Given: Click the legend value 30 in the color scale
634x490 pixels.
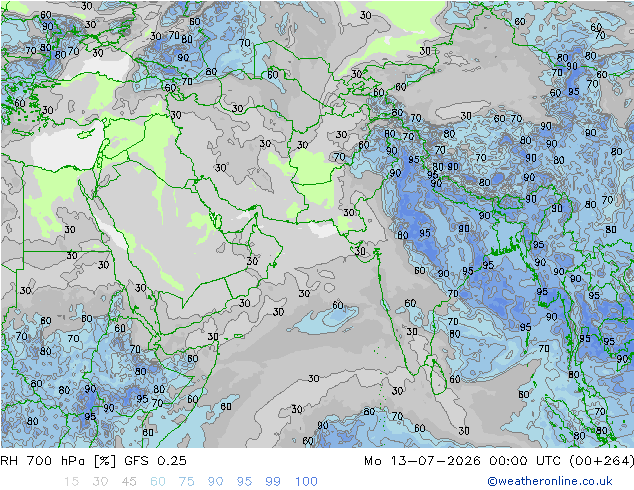Looking at the screenshot, I should click(x=100, y=482).
